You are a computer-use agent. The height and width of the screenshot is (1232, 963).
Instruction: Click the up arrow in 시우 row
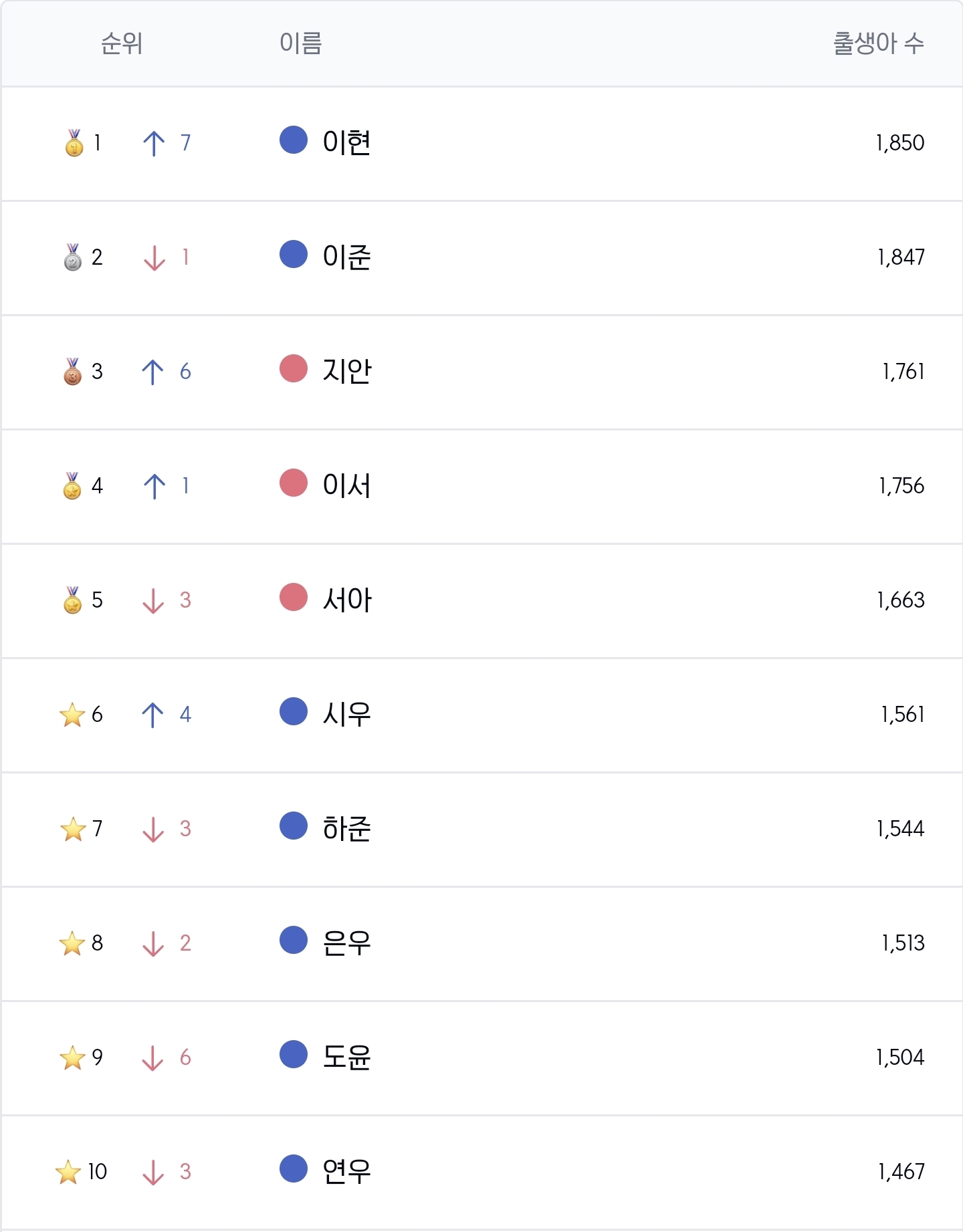[x=153, y=715]
